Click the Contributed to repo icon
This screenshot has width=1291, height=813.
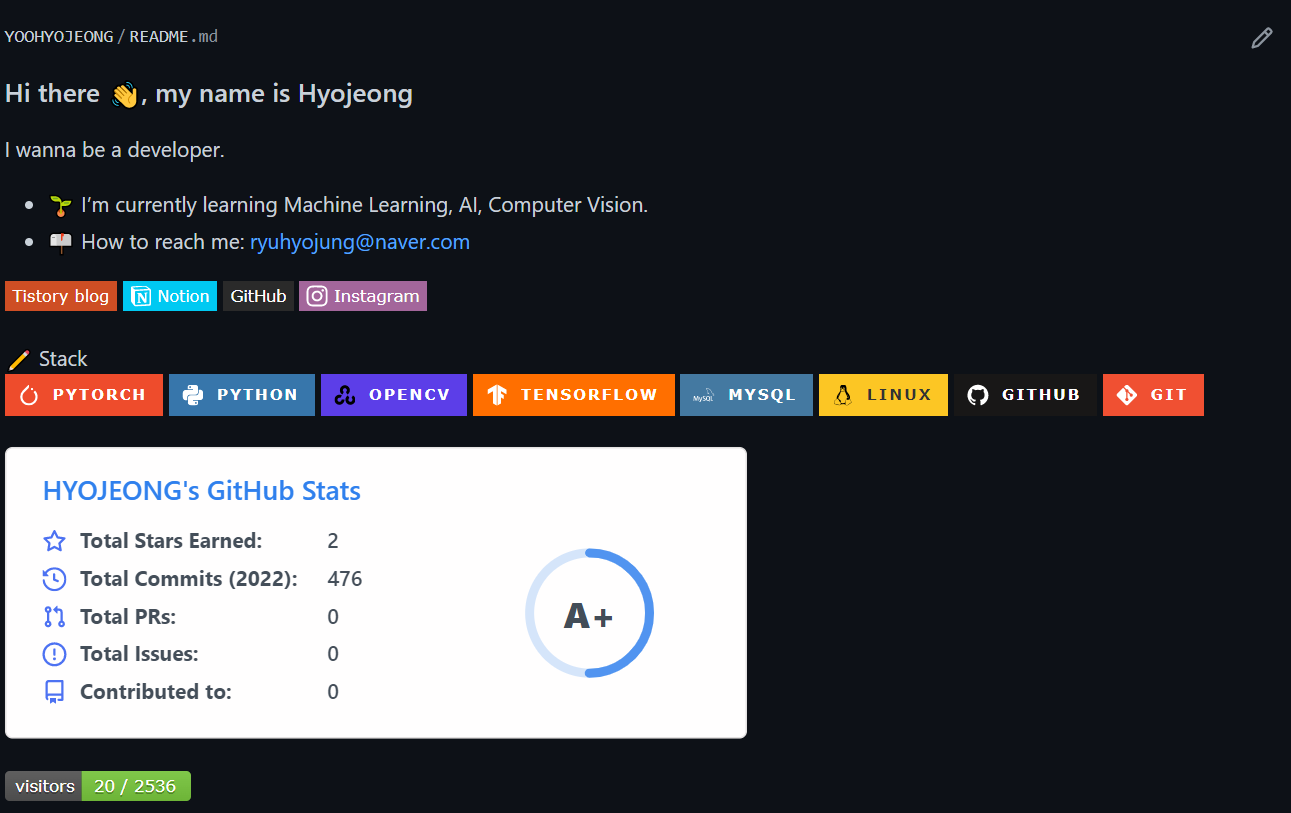pyautogui.click(x=54, y=692)
